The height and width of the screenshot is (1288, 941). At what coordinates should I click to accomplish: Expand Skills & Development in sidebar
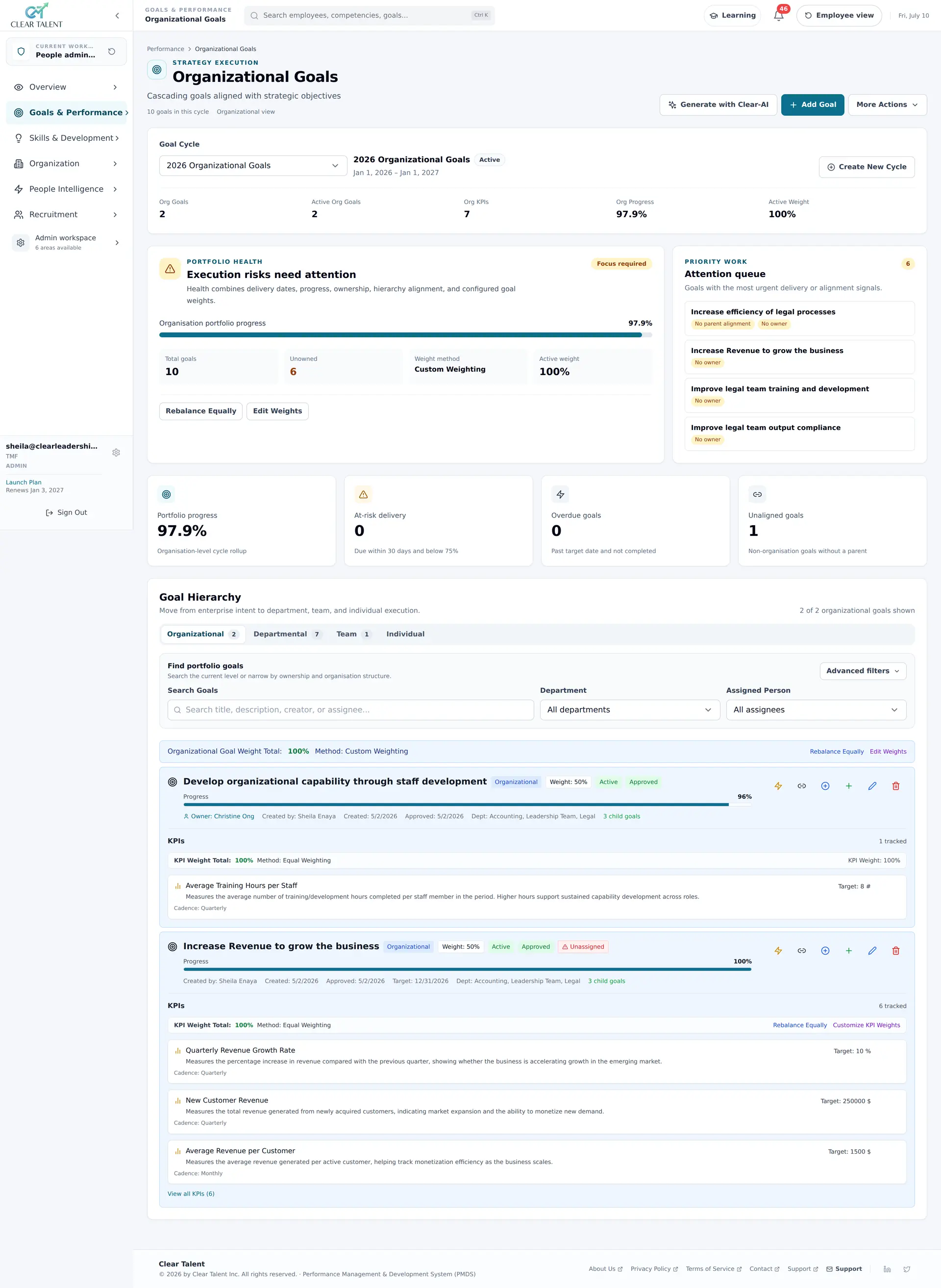(x=66, y=138)
